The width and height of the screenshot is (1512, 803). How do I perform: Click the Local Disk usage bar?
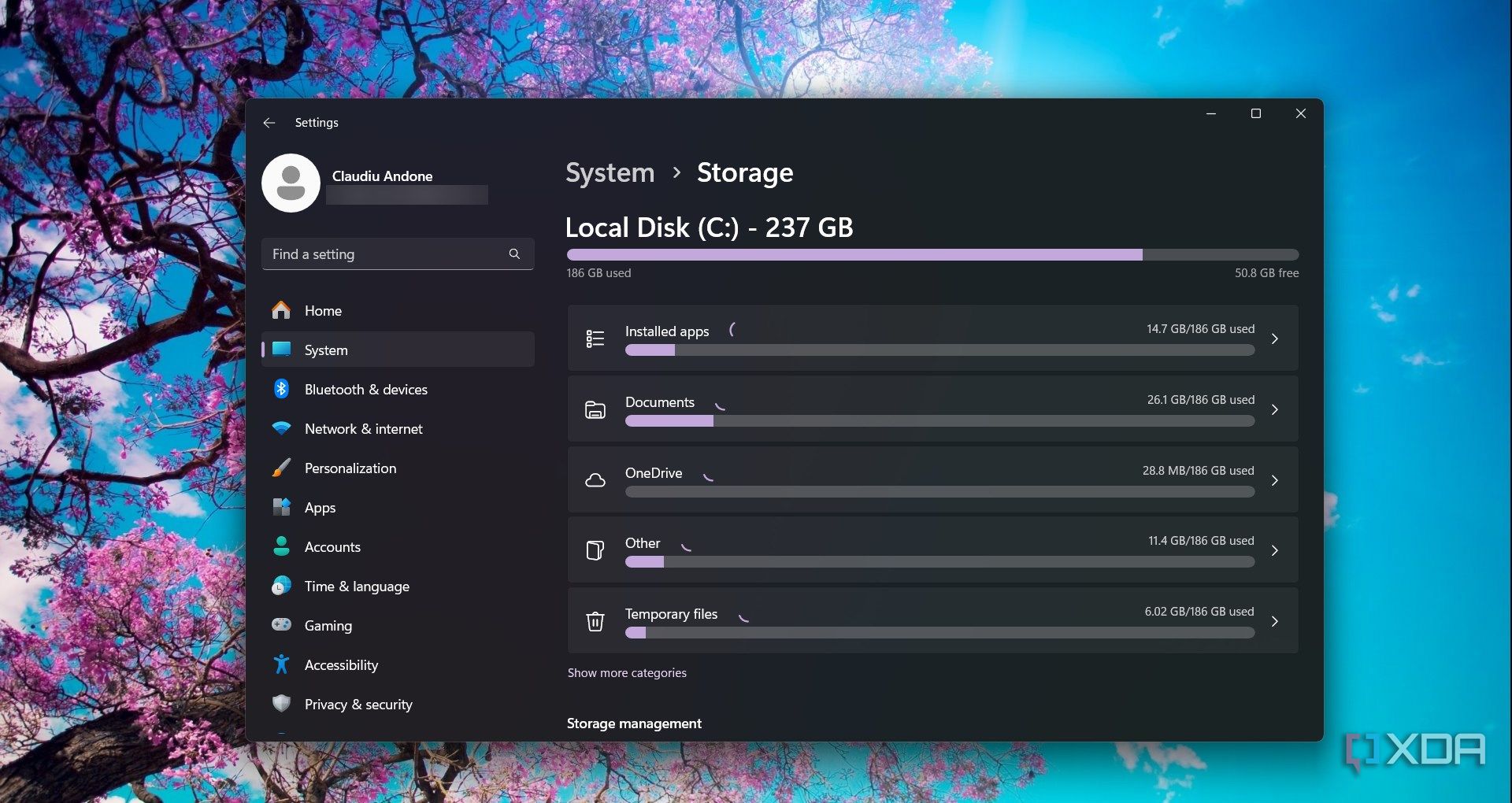tap(932, 255)
